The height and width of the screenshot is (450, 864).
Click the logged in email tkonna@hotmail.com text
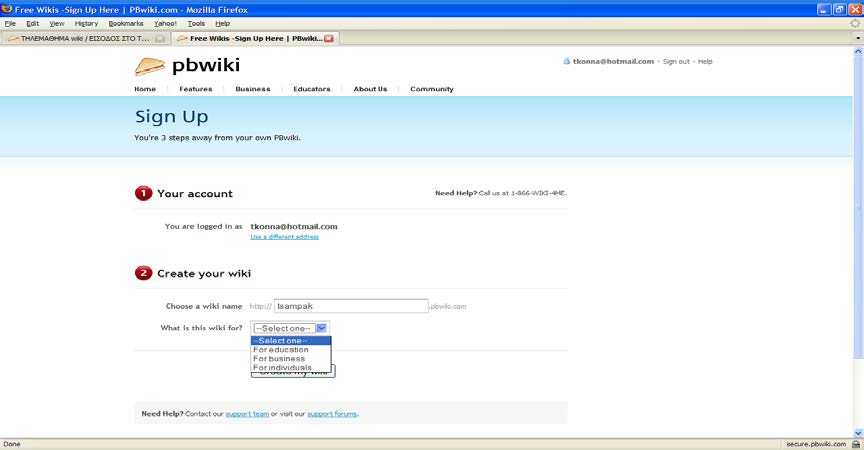tap(294, 226)
